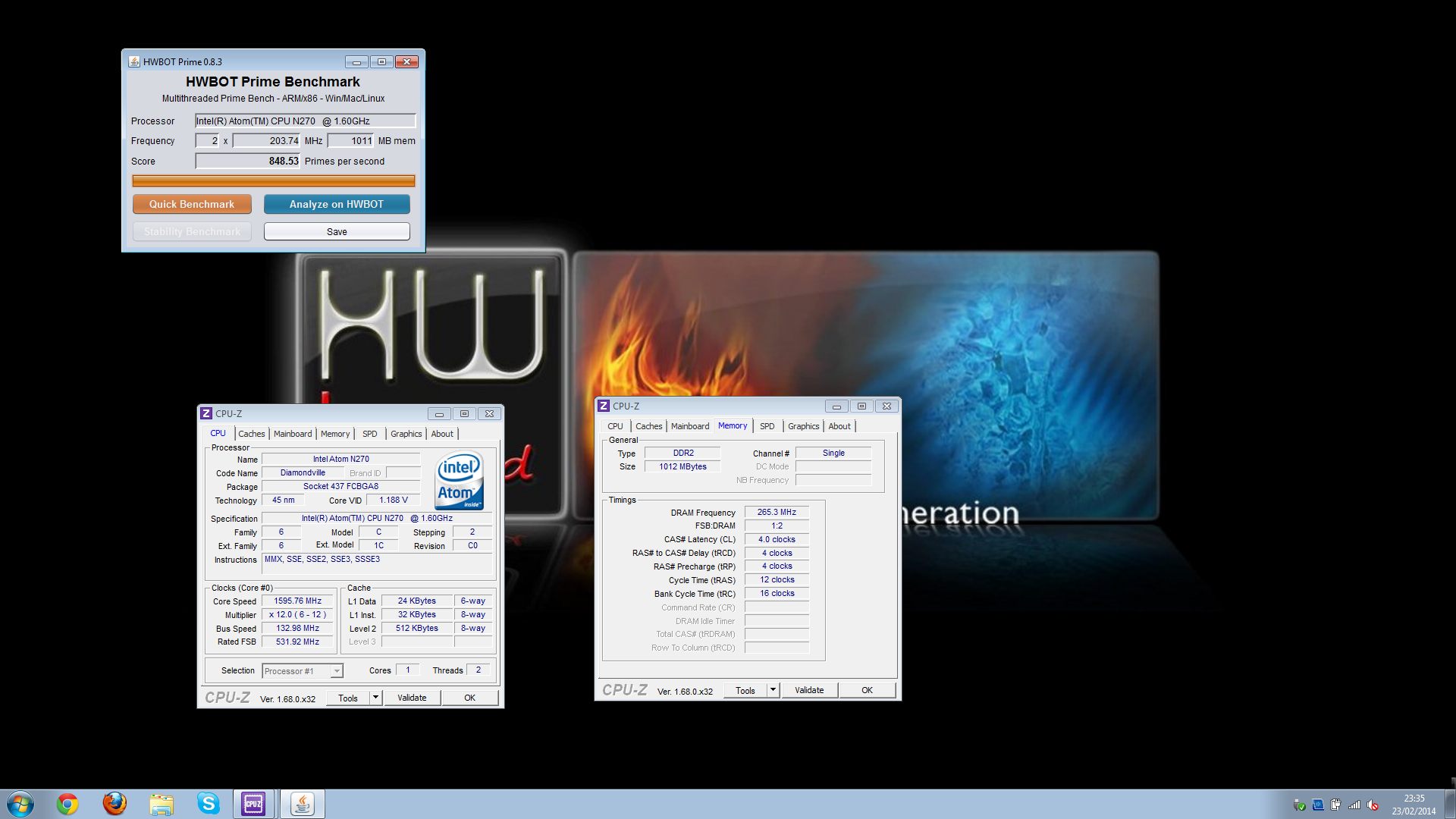This screenshot has height=819, width=1456.
Task: Select About tab in Memory CPU-Z window
Action: (839, 426)
